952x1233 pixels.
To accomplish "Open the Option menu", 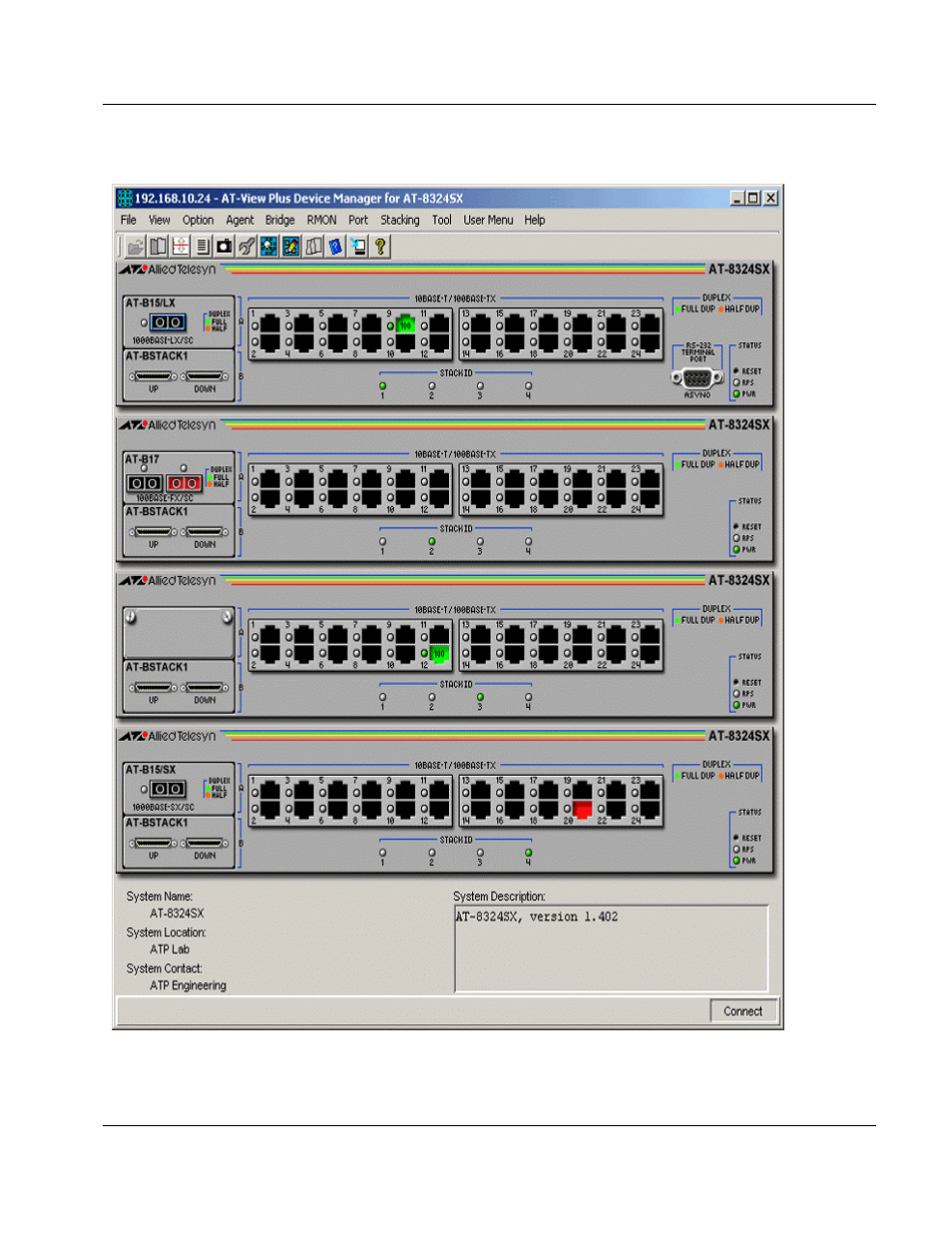I will point(198,220).
